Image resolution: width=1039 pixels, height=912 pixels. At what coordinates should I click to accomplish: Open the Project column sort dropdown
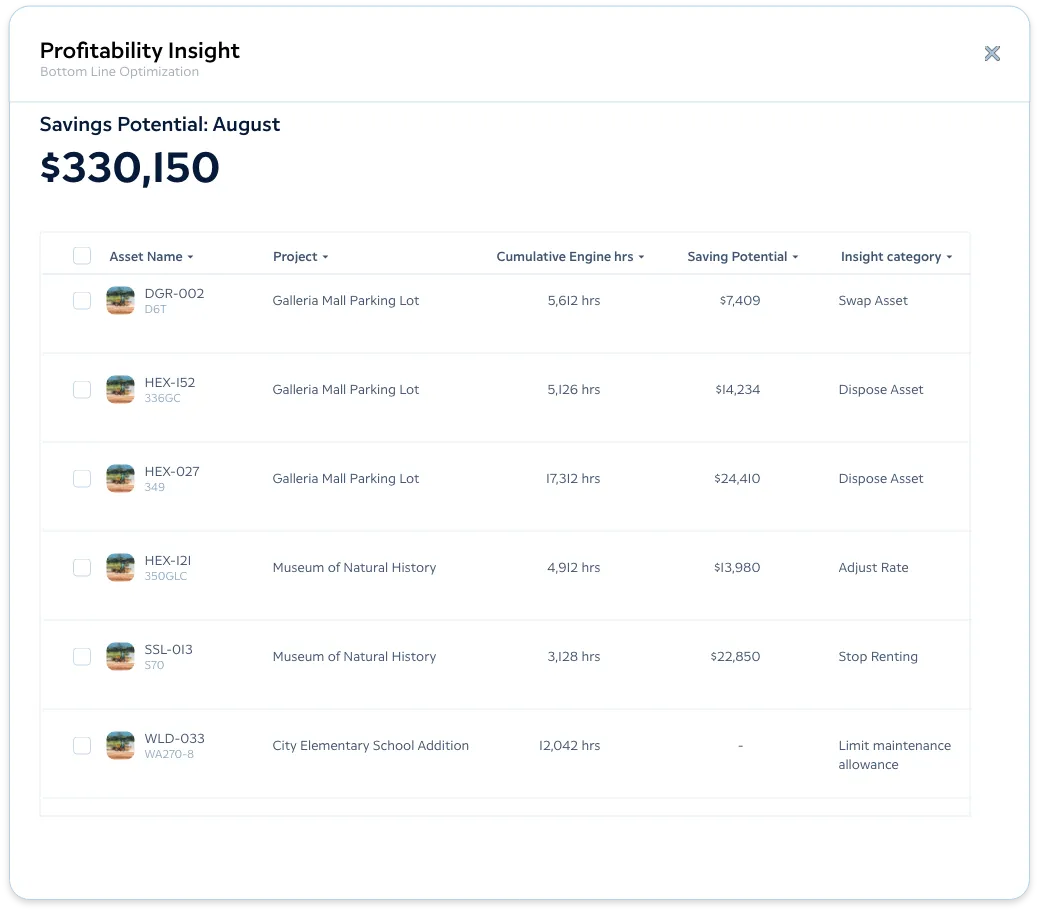[326, 256]
